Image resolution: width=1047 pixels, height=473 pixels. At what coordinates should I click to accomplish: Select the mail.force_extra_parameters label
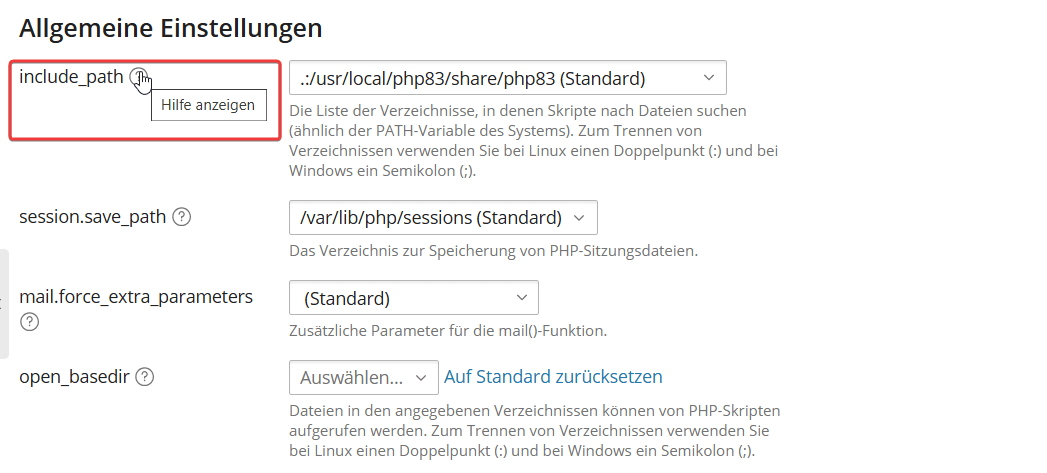[136, 297]
